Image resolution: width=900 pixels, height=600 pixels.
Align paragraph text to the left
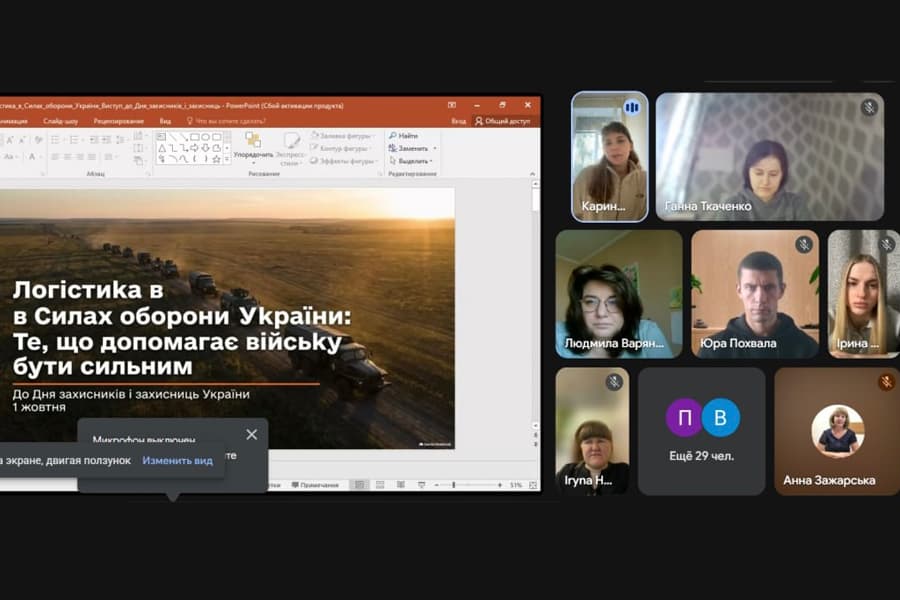(55, 157)
